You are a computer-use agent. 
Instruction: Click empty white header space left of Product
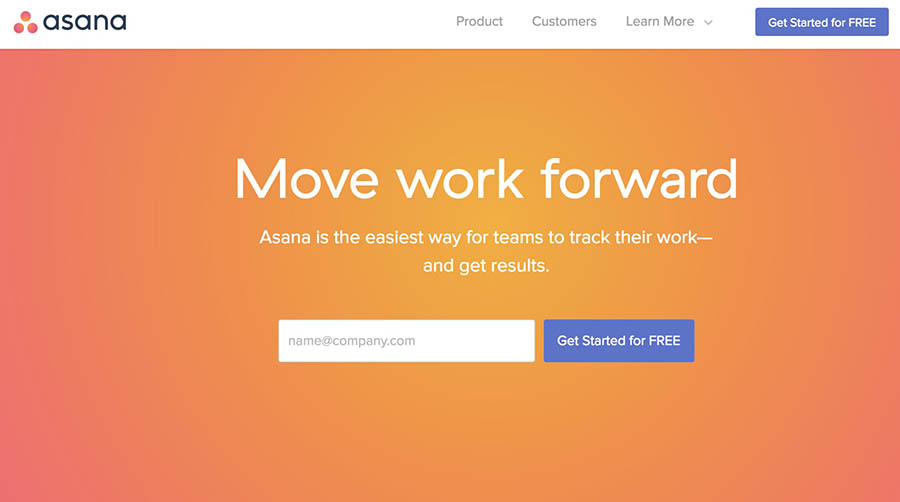(x=287, y=23)
